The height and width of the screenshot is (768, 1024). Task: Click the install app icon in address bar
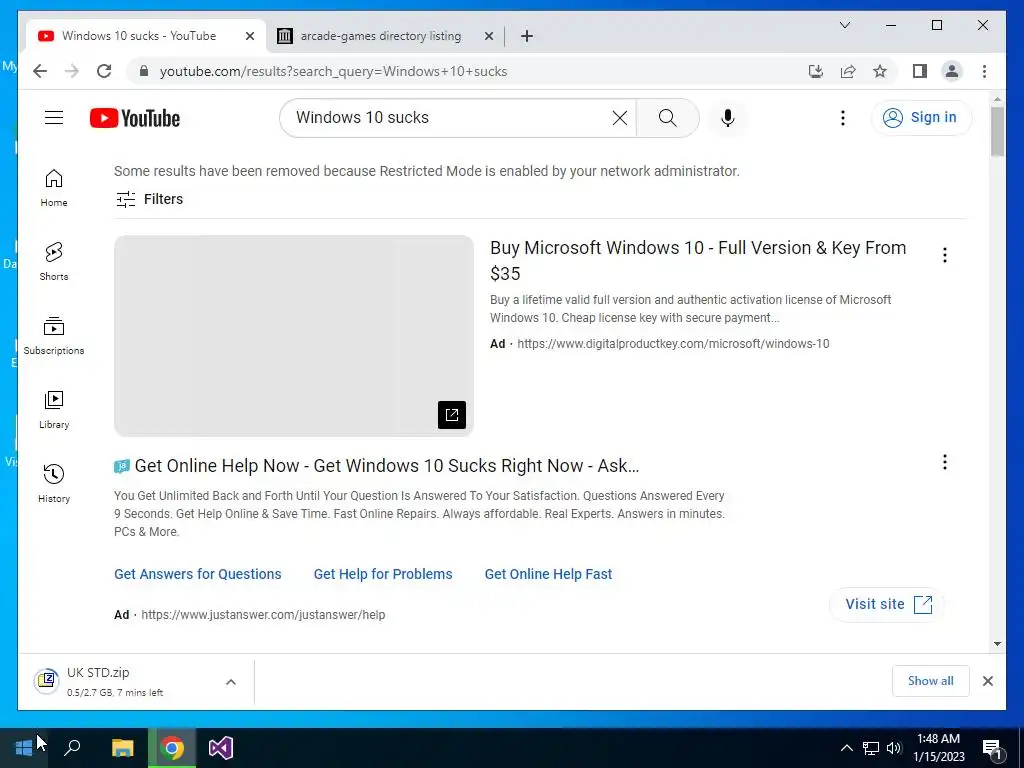click(816, 71)
